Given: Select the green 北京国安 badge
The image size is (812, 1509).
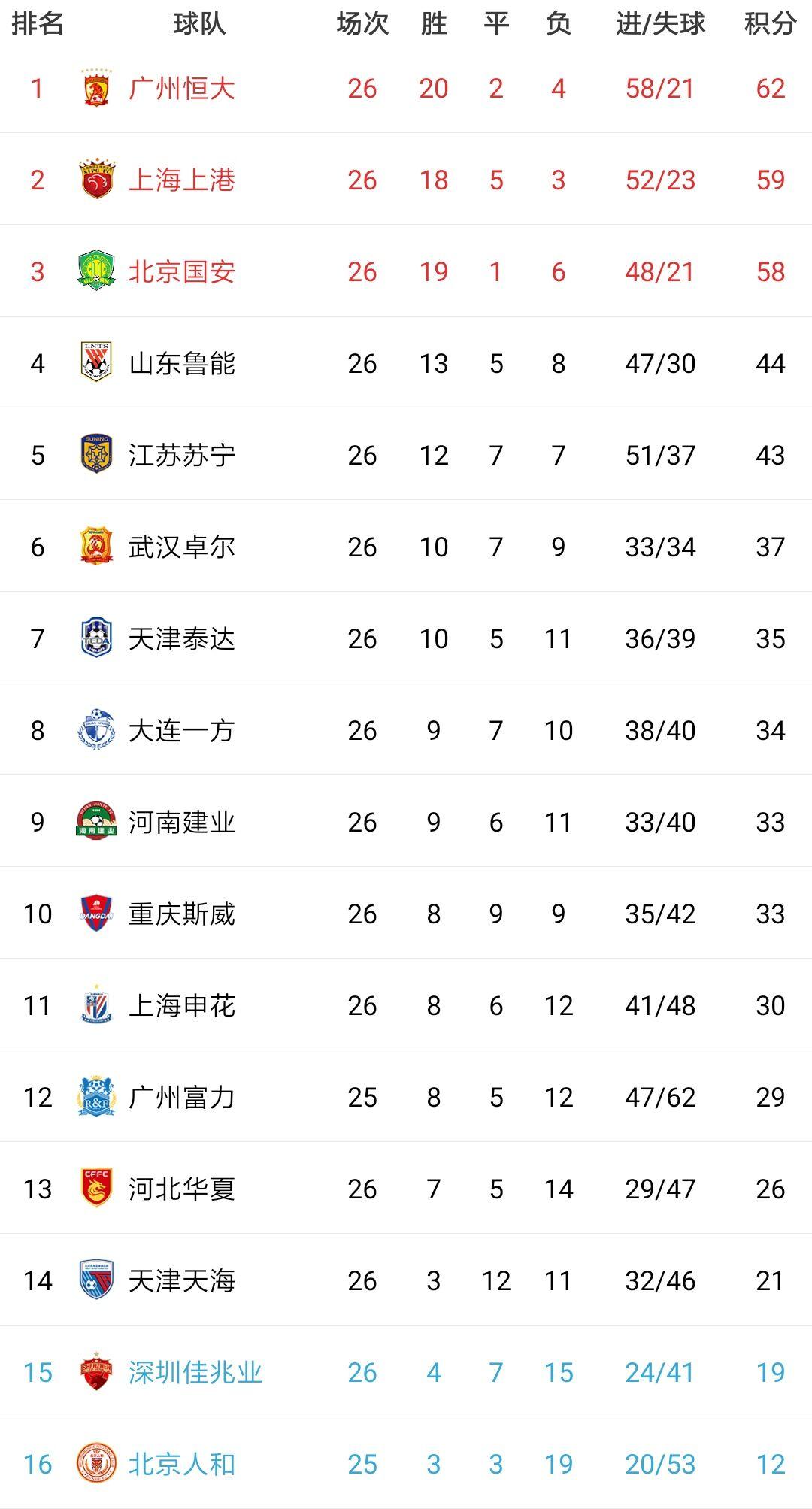Looking at the screenshot, I should point(96,271).
